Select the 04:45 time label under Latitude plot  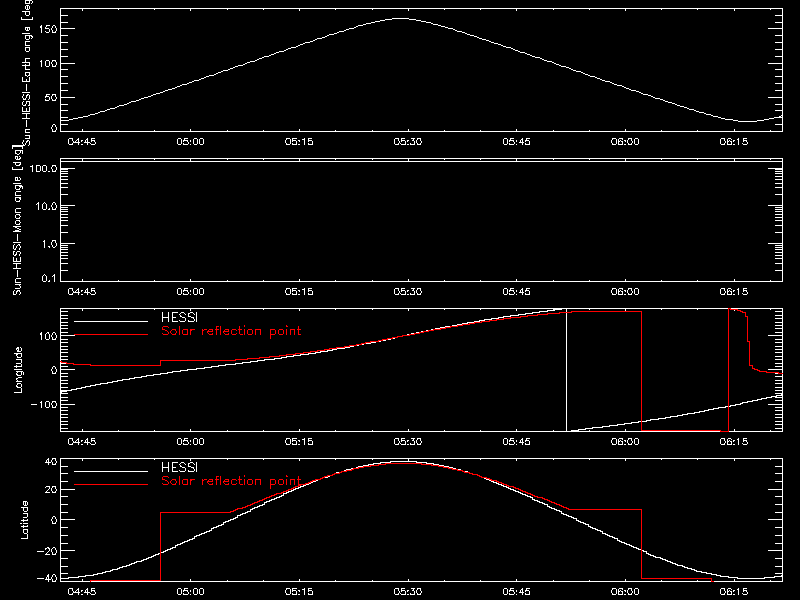pos(82,592)
